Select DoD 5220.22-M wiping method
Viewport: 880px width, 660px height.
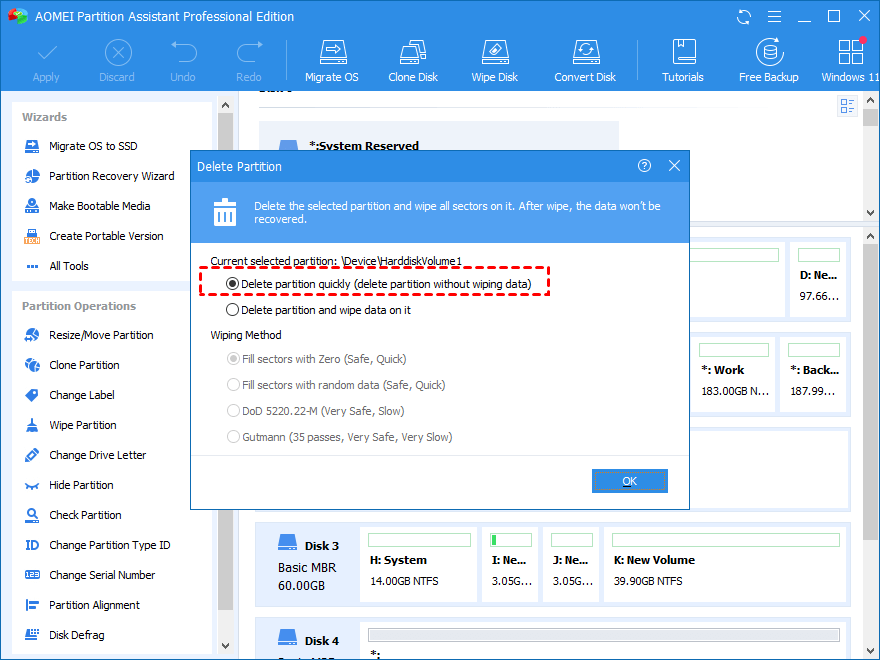coord(233,411)
